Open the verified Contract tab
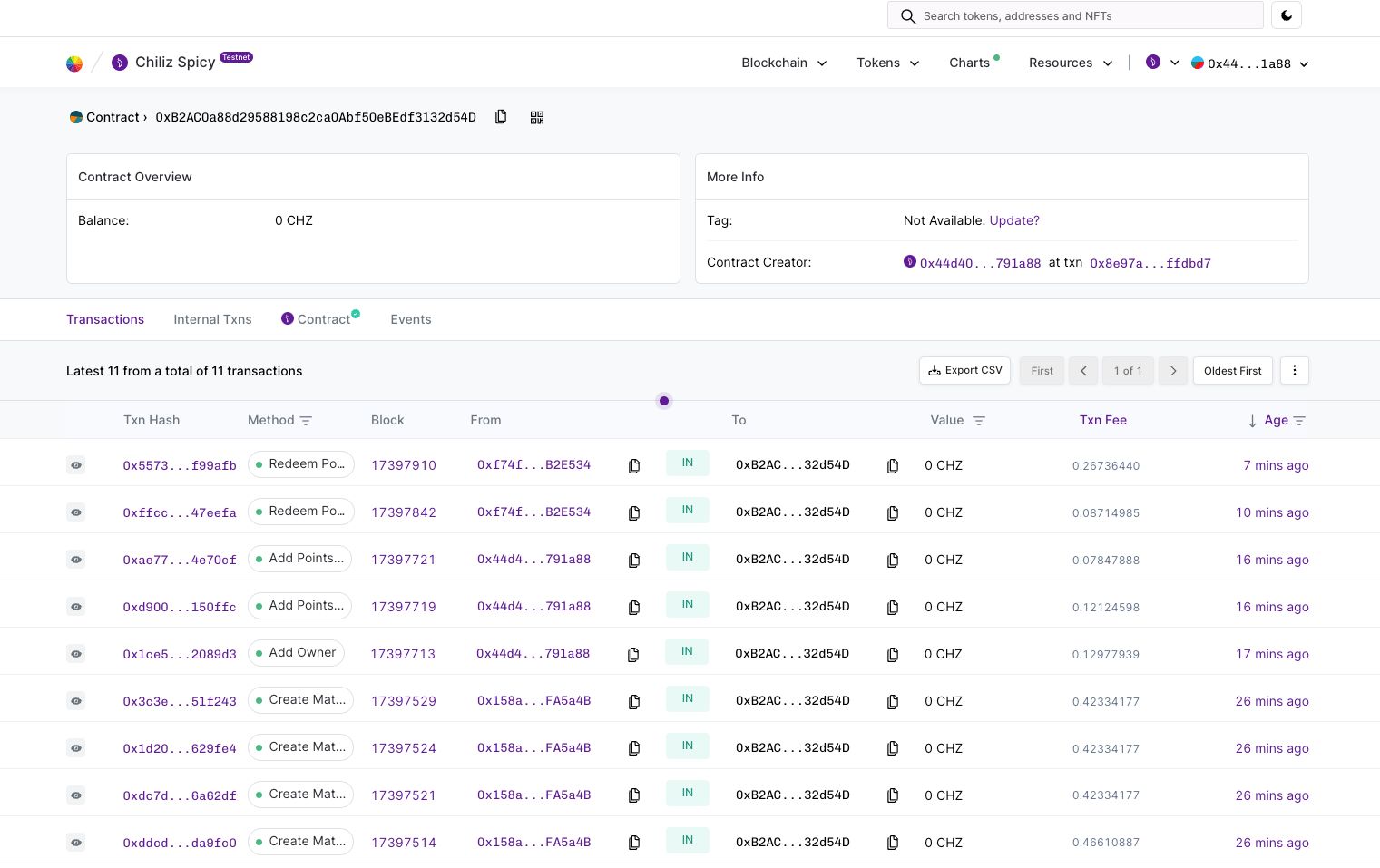1380x868 pixels. tap(320, 319)
